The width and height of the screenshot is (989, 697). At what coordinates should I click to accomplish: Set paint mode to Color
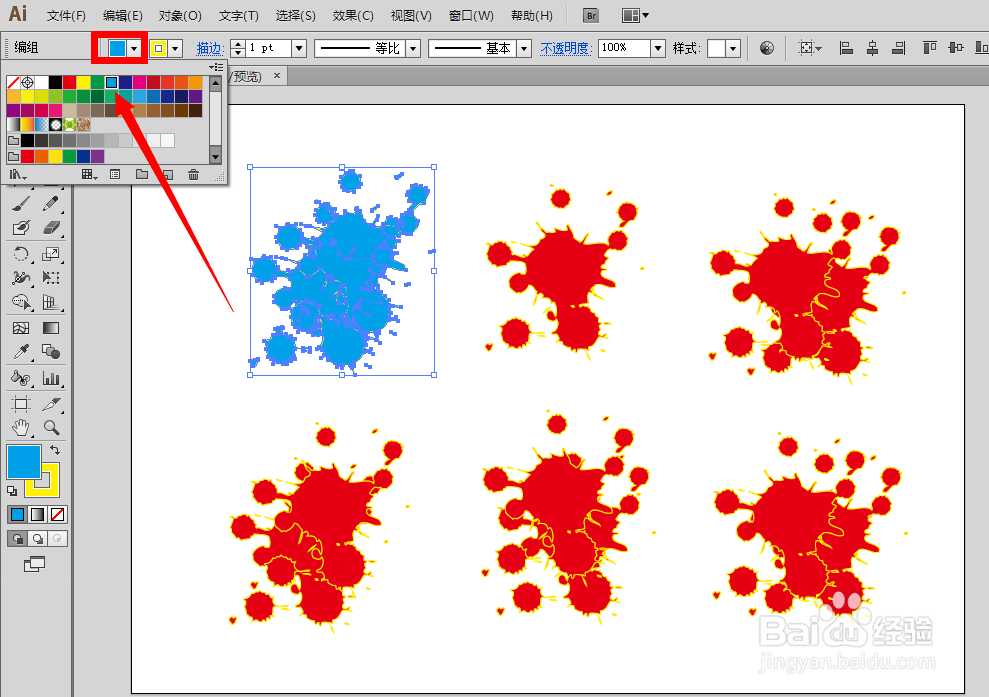(x=18, y=515)
